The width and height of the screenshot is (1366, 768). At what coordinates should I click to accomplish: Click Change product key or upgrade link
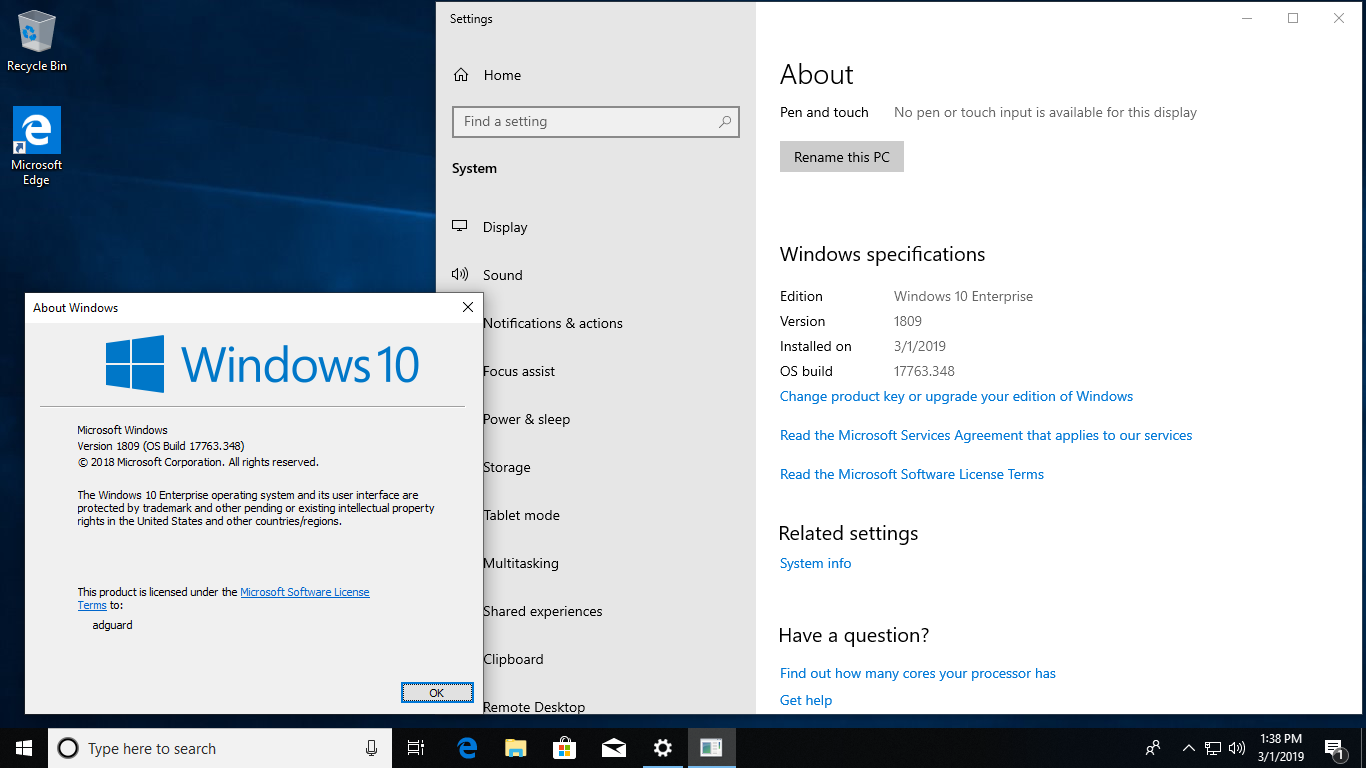956,396
